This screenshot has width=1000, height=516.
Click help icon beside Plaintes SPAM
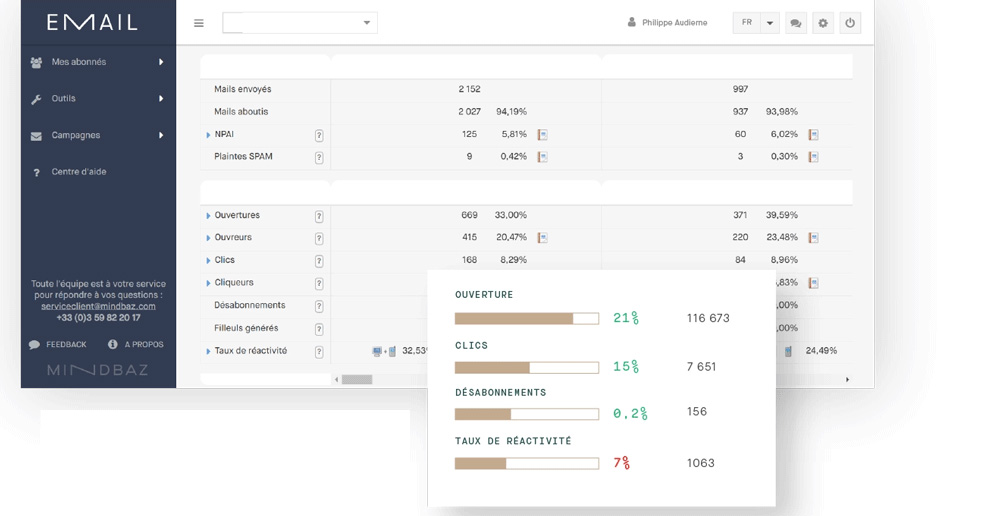[x=319, y=157]
